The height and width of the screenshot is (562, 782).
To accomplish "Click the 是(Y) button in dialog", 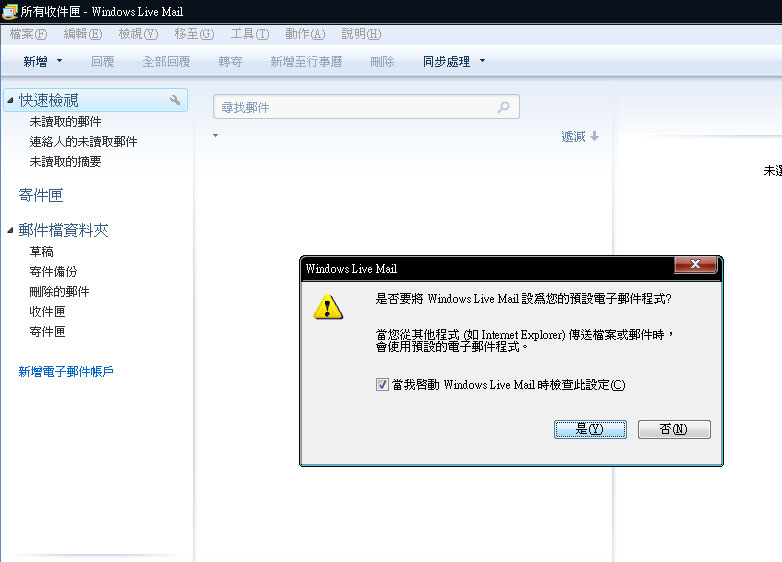I will tap(590, 429).
